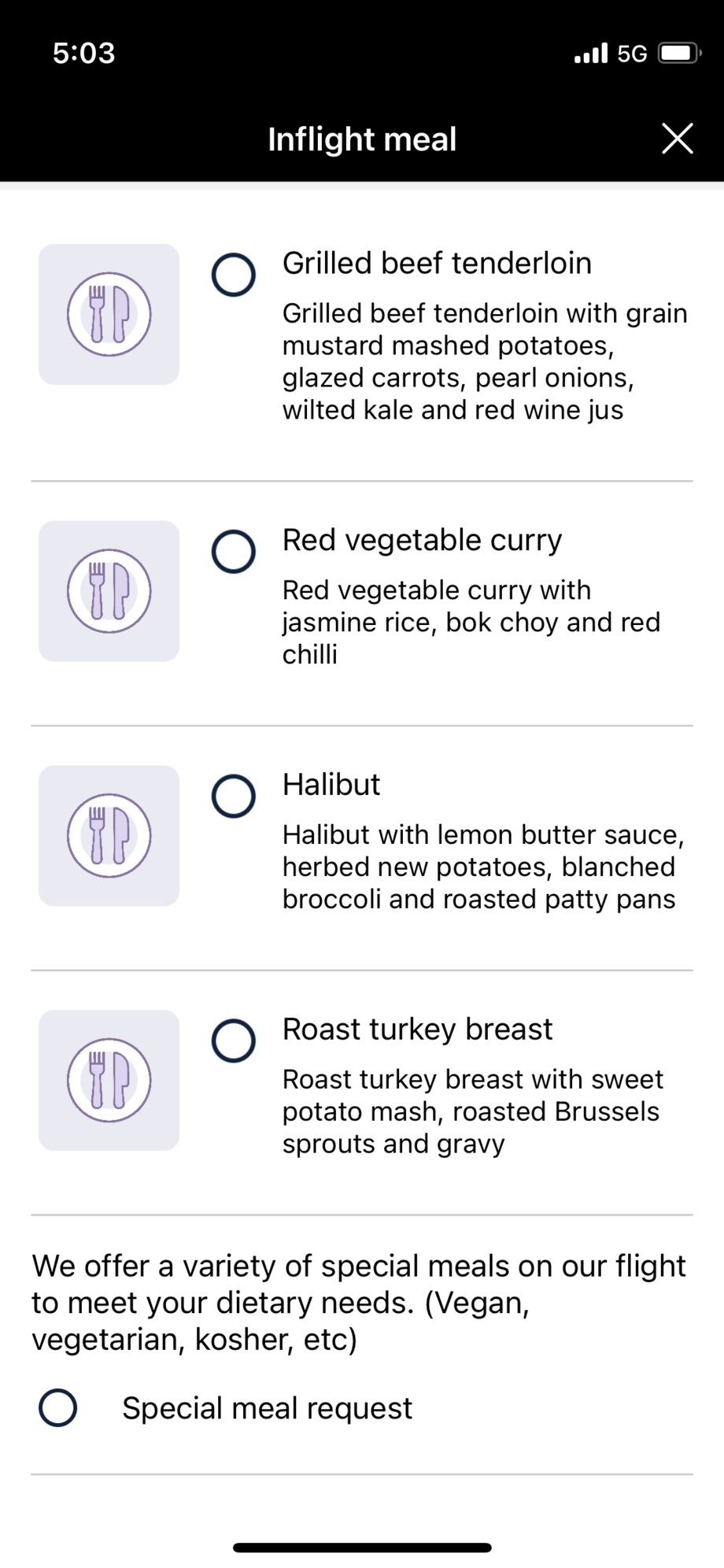The width and height of the screenshot is (724, 1568).
Task: Tap the Red vegetable curry title
Action: click(x=422, y=540)
